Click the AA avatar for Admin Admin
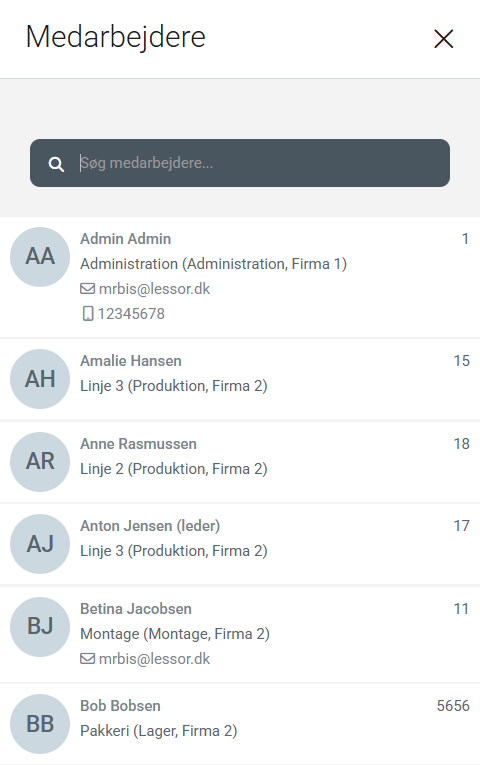The image size is (480, 765). pyautogui.click(x=40, y=257)
